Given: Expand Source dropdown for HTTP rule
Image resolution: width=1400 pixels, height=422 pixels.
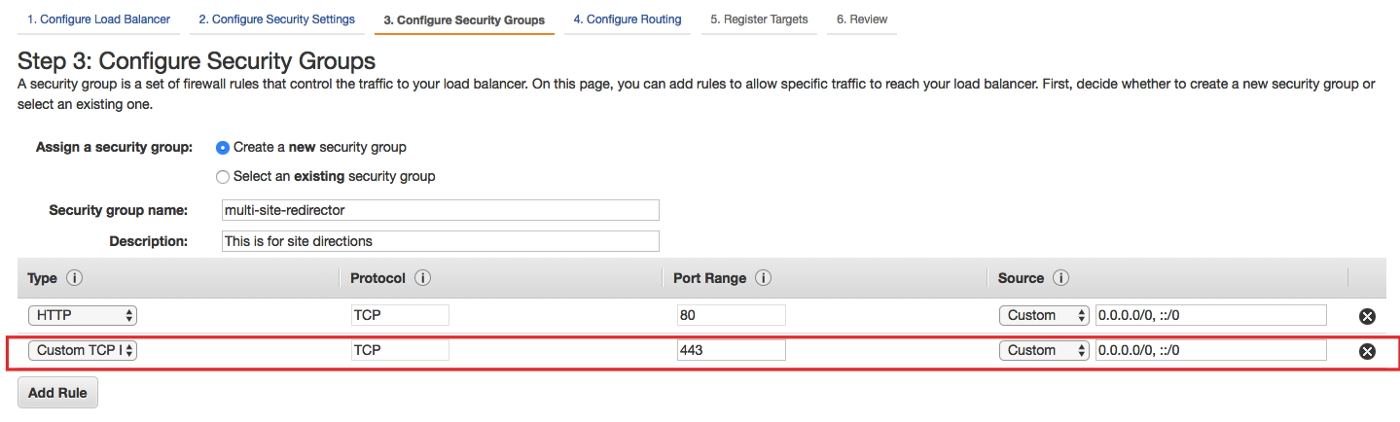Looking at the screenshot, I should (1043, 316).
